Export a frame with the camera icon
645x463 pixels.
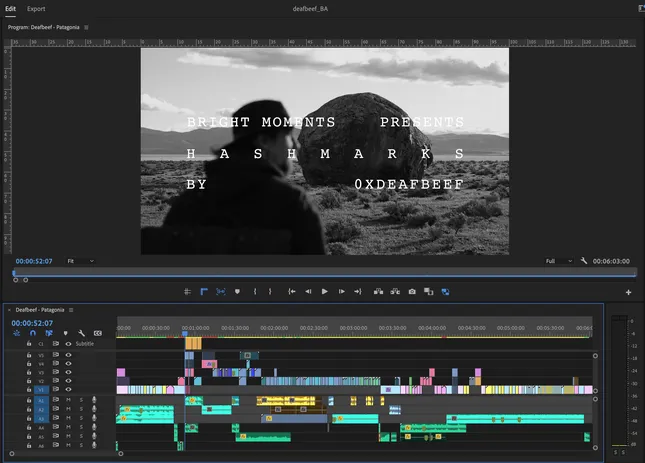[412, 292]
